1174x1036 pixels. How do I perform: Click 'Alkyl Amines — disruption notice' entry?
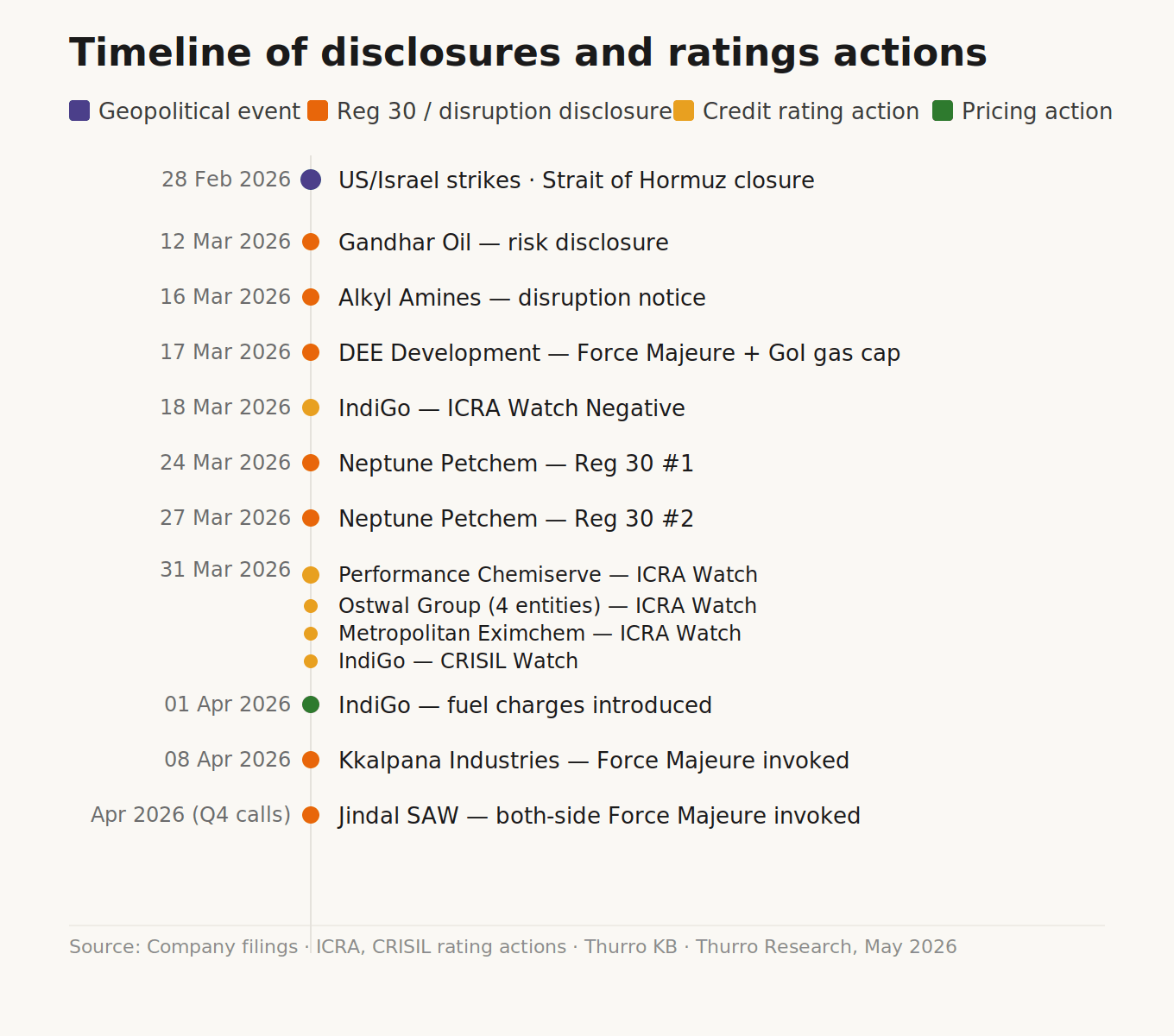[x=522, y=298]
